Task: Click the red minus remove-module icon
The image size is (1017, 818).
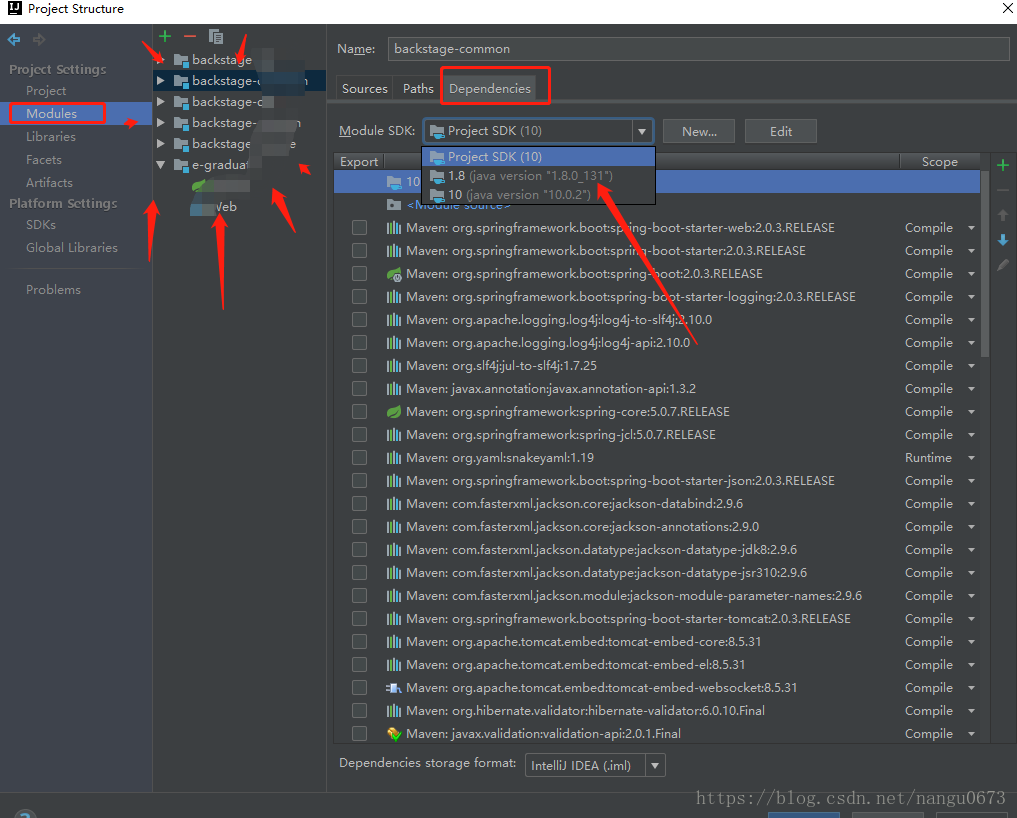Action: (x=190, y=37)
